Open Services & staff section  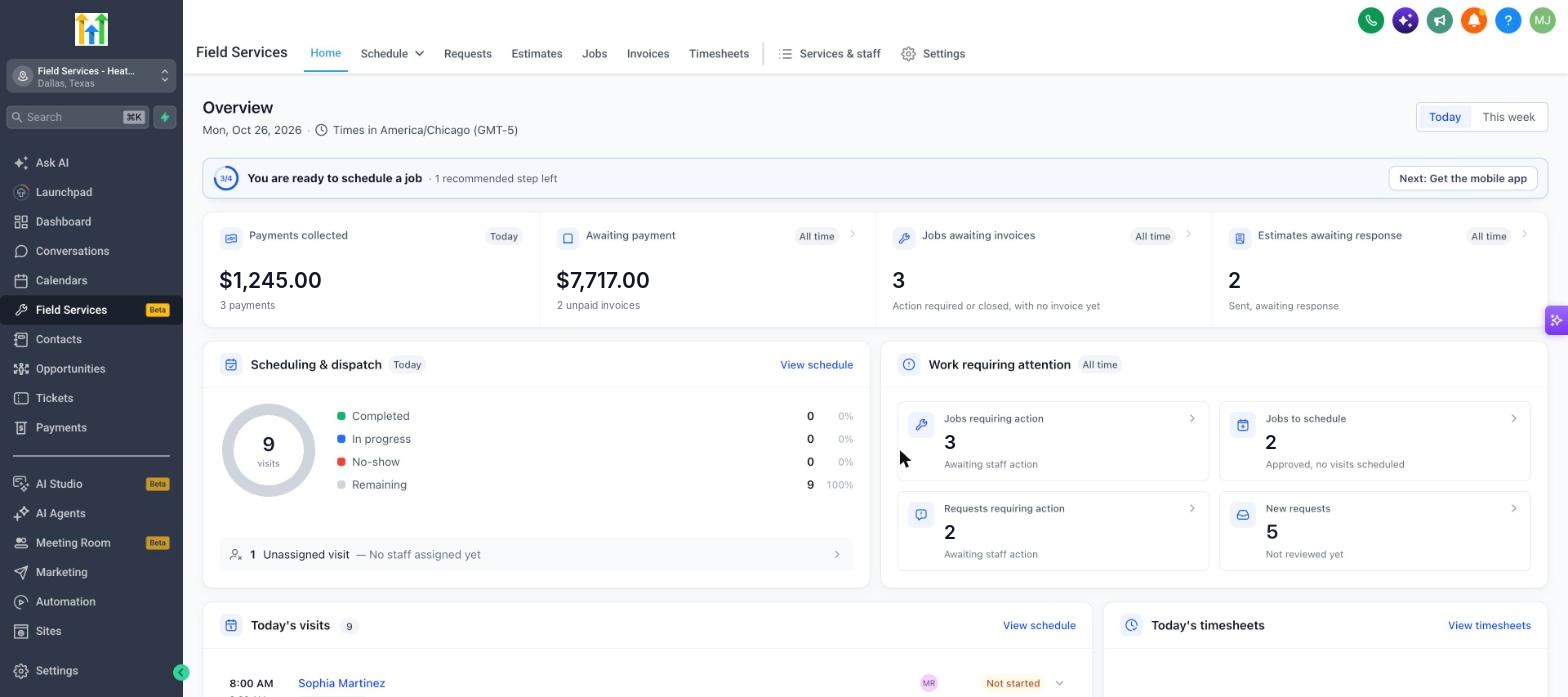click(829, 54)
